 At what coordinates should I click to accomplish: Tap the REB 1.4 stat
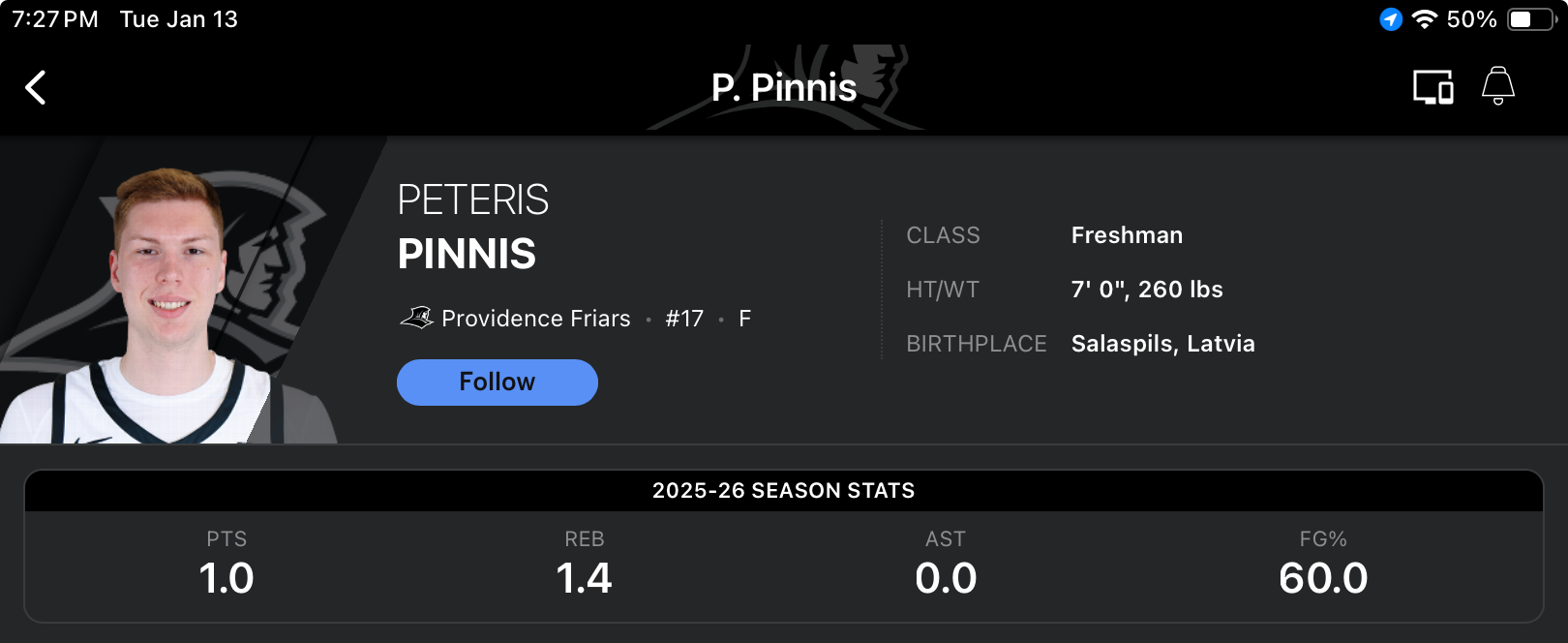(584, 565)
